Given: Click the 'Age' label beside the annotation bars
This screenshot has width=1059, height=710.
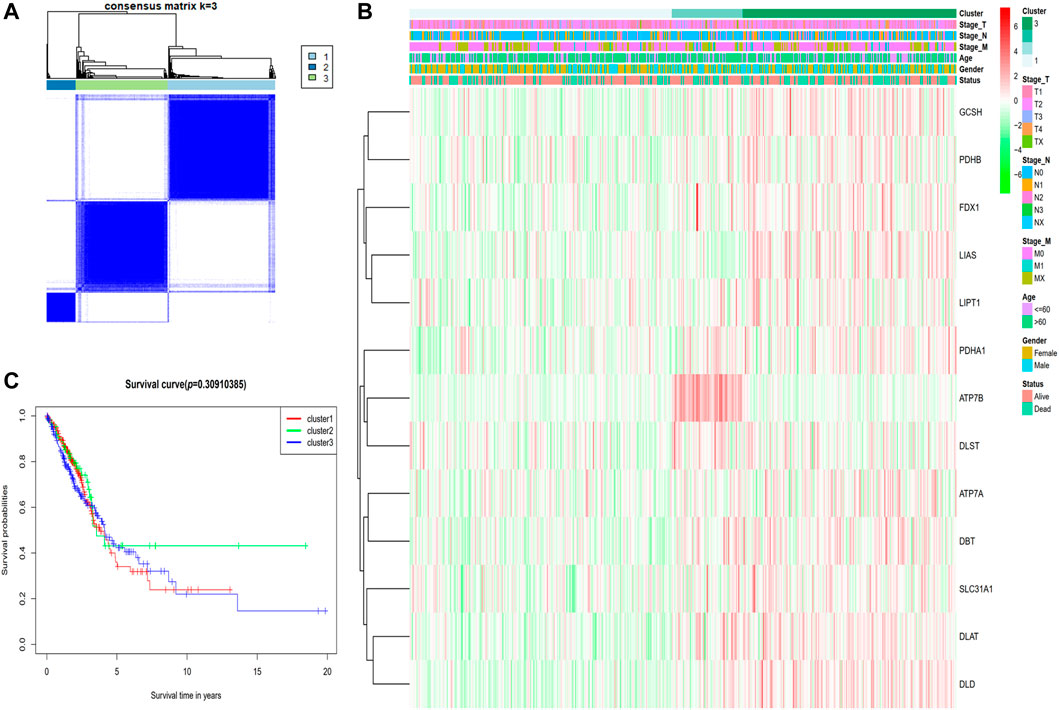Looking at the screenshot, I should [x=966, y=58].
